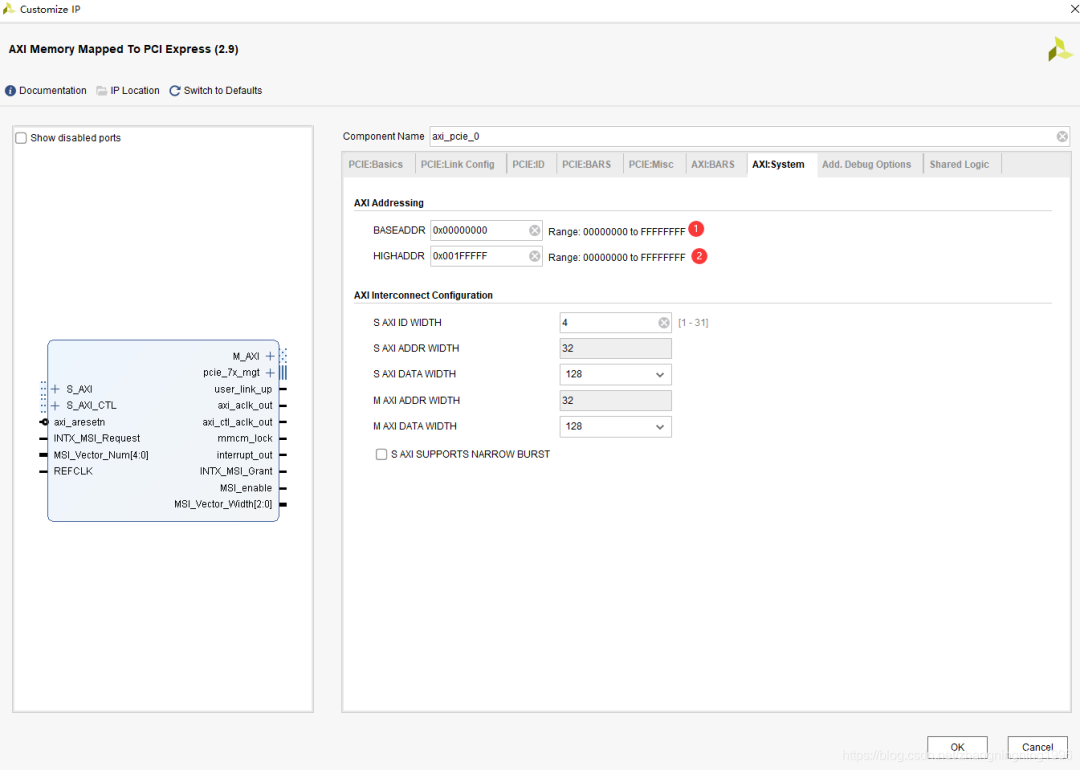
Task: Click into the HIGHADDR input field
Action: [478, 257]
